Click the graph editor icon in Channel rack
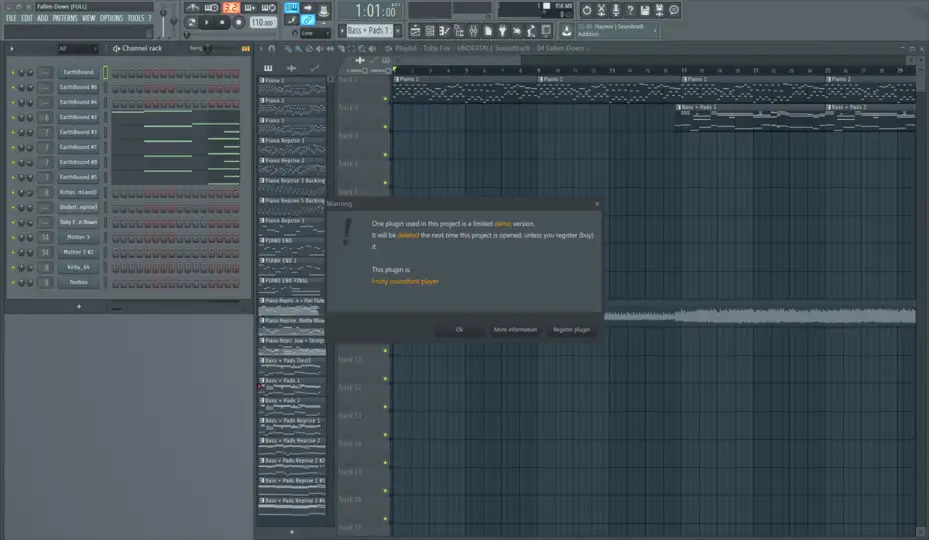Viewport: 929px width, 540px height. coord(245,49)
